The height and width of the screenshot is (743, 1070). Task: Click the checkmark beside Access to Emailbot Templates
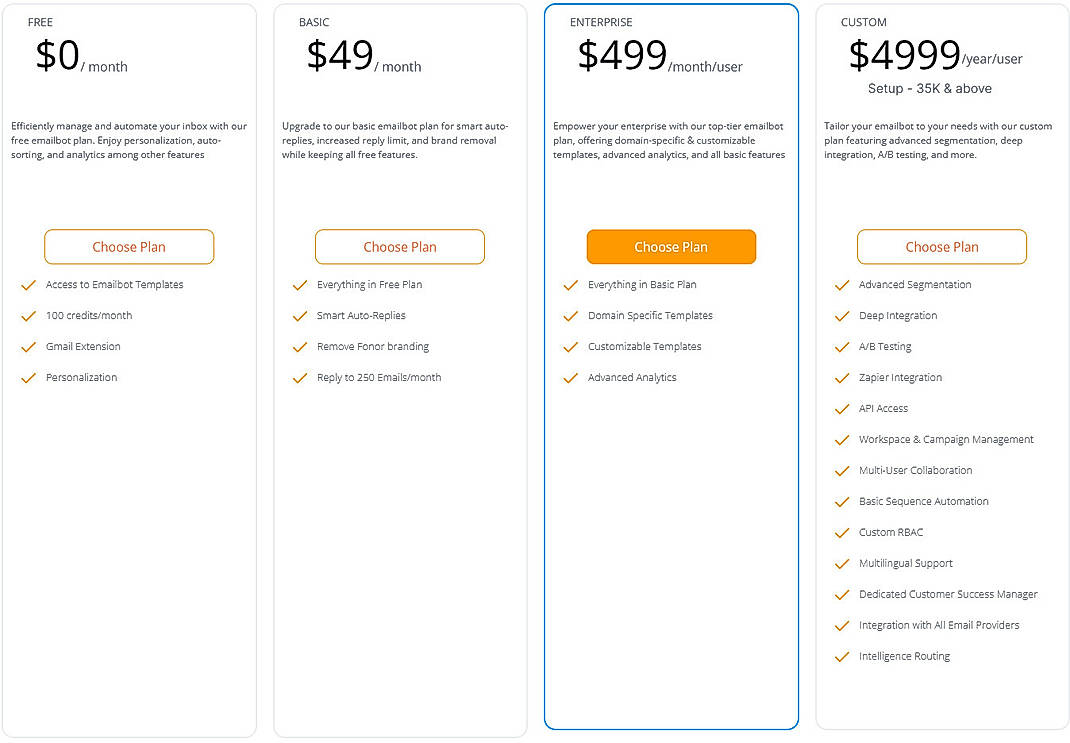(x=28, y=285)
